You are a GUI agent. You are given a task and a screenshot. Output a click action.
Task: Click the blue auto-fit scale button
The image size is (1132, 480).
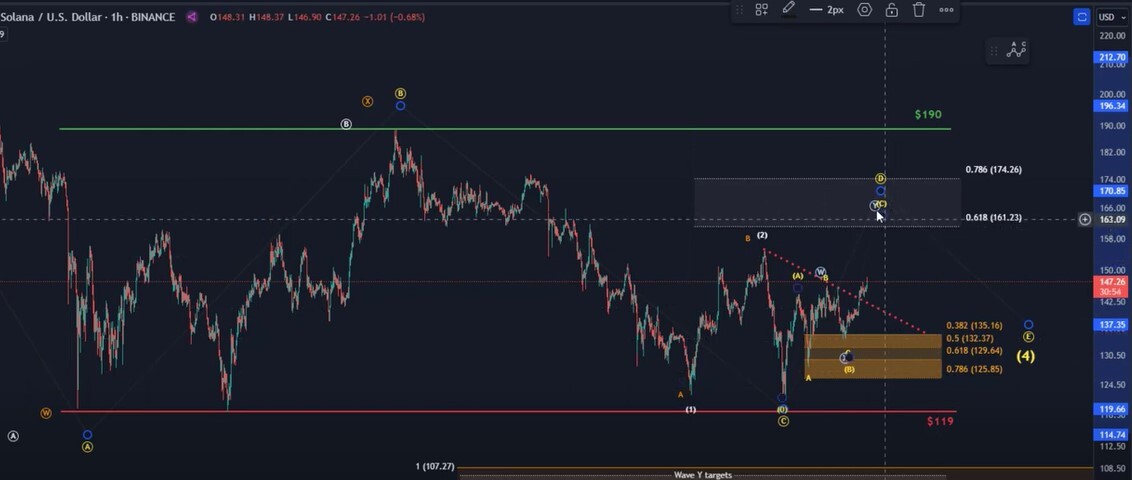pos(1081,17)
